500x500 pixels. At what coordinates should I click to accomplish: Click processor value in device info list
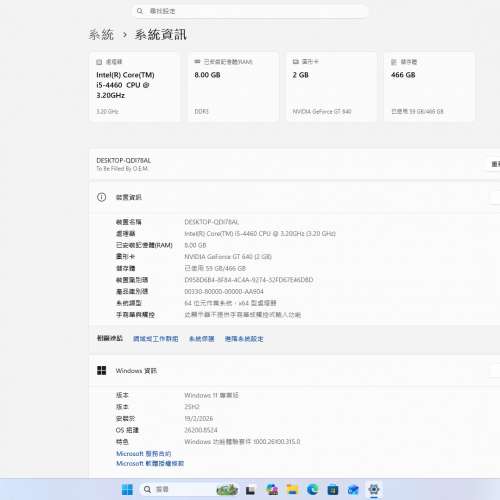pos(260,233)
